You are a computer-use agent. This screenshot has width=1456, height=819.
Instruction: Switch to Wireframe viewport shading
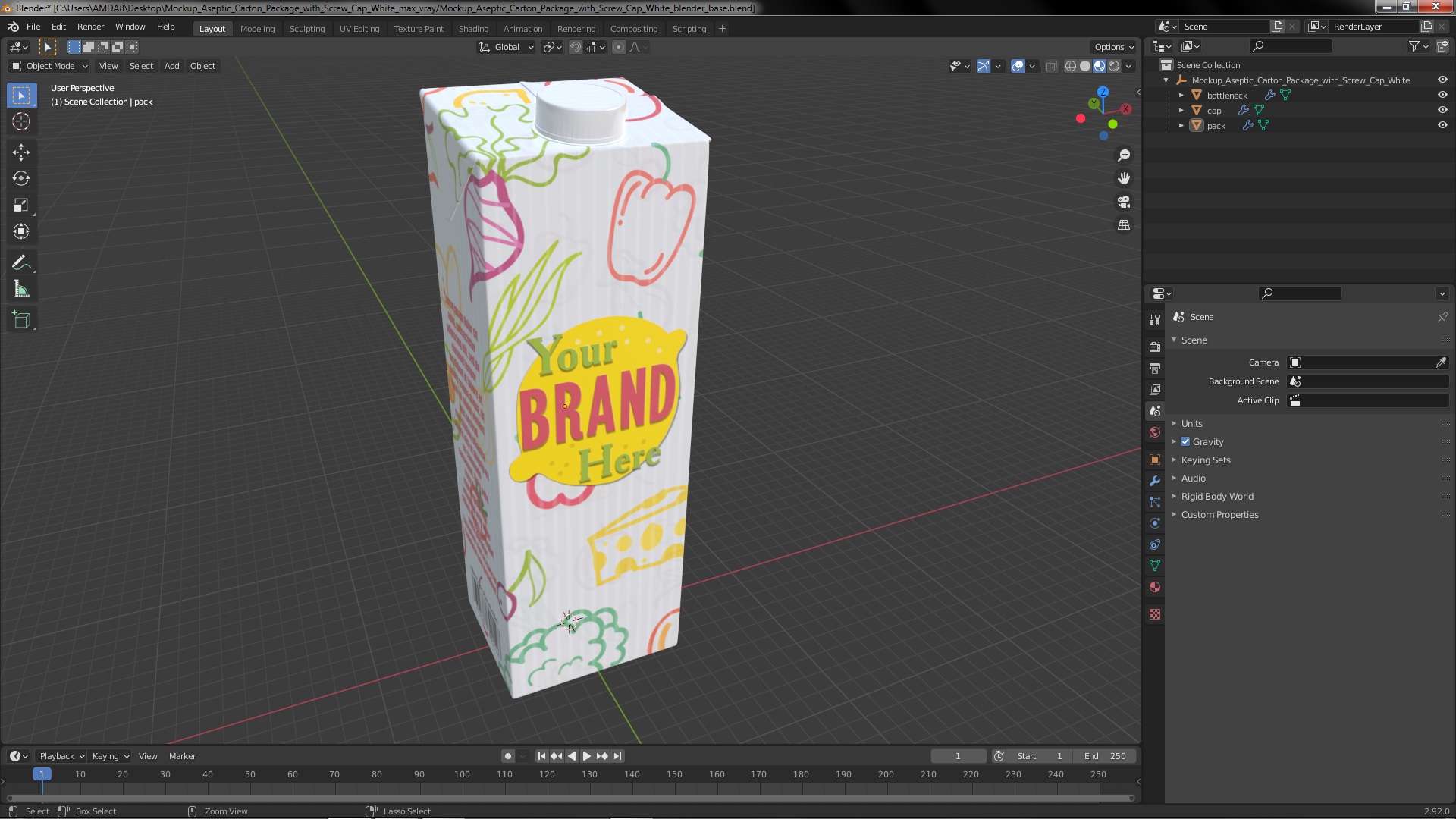pyautogui.click(x=1071, y=66)
